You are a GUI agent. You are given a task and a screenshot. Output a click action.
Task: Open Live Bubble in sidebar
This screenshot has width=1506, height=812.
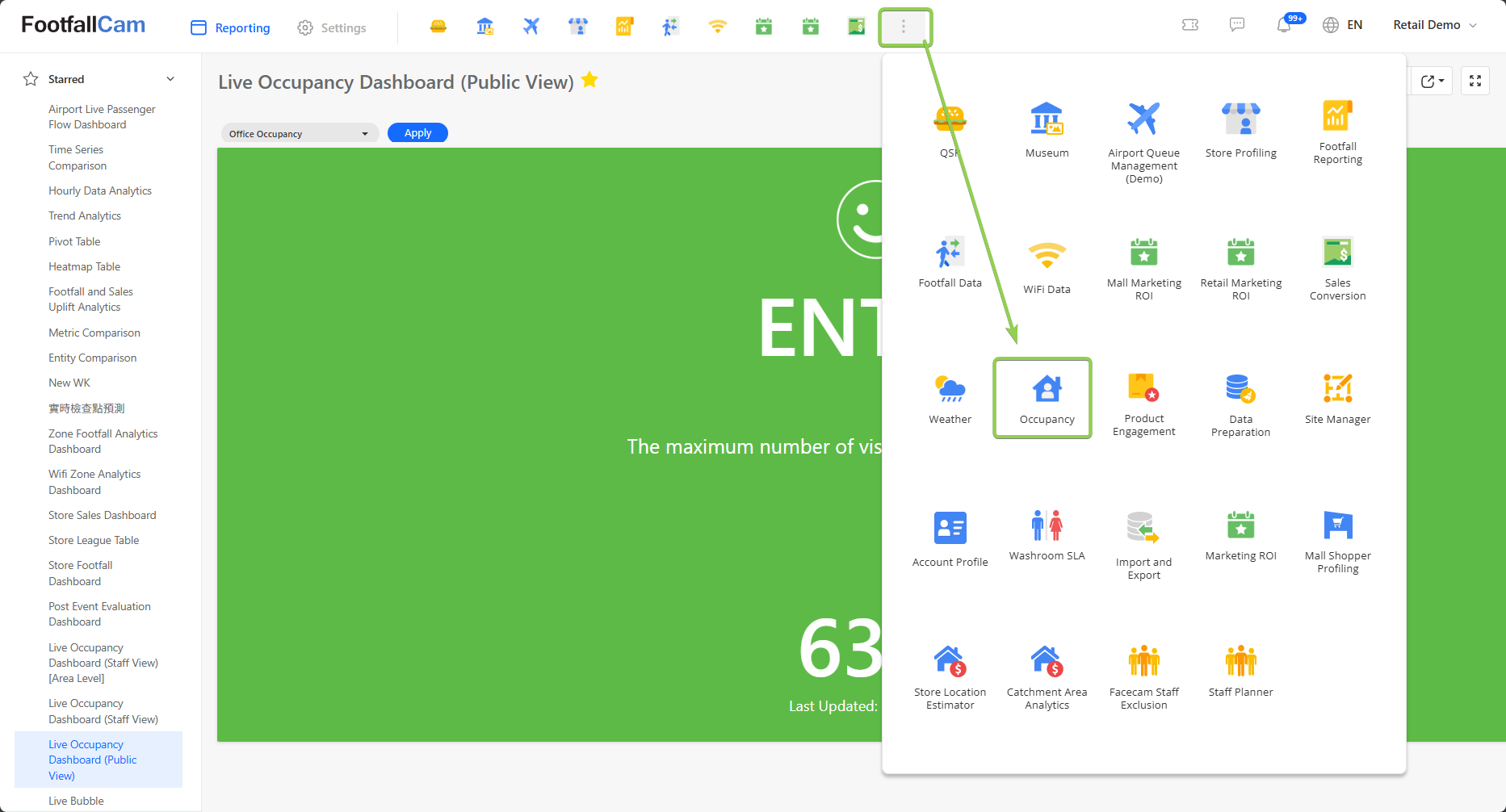click(76, 801)
